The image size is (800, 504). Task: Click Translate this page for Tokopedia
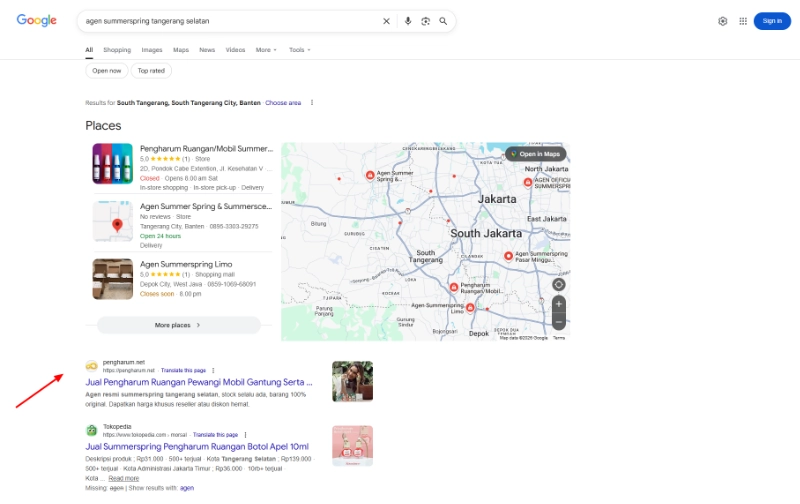click(x=215, y=435)
